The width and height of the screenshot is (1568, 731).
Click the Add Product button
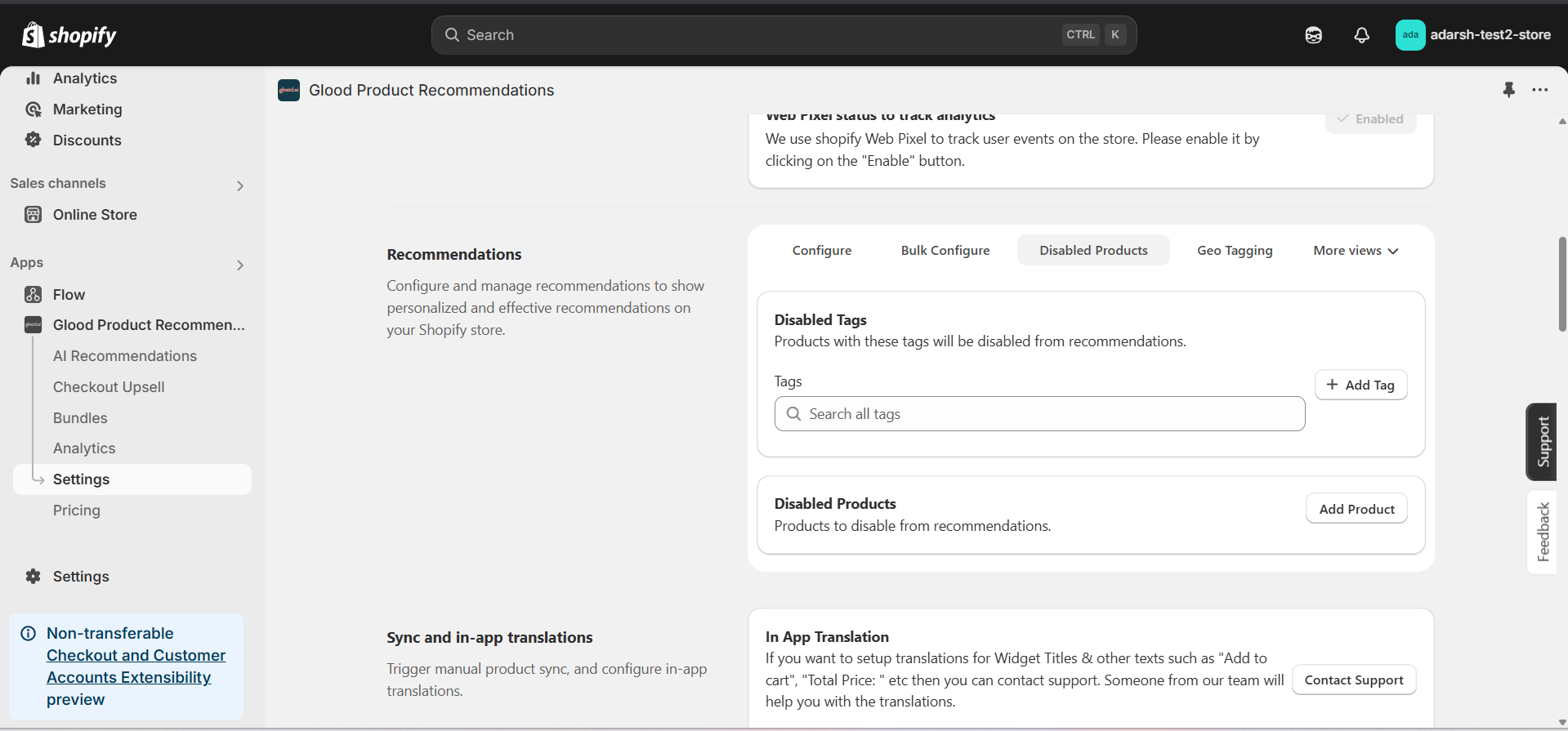(x=1356, y=509)
